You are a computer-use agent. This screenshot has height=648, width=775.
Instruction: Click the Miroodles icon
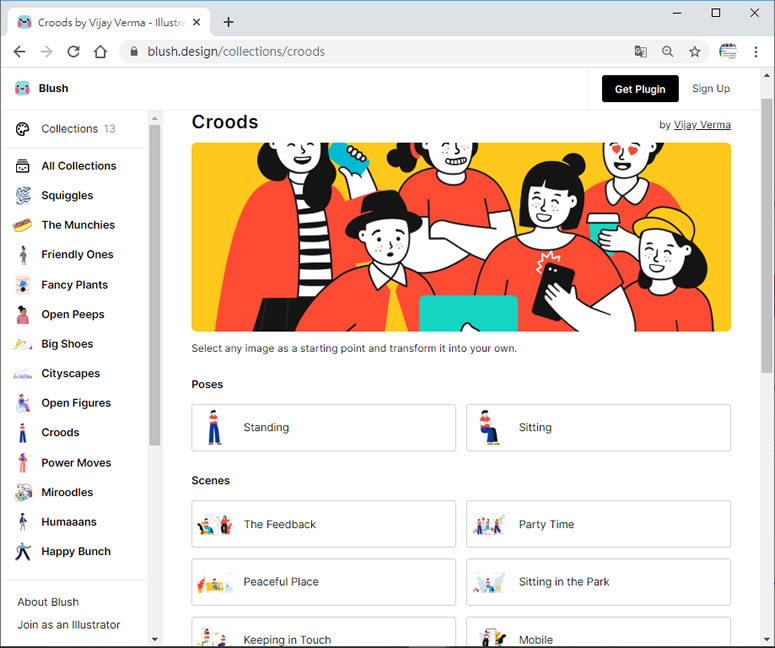click(23, 493)
